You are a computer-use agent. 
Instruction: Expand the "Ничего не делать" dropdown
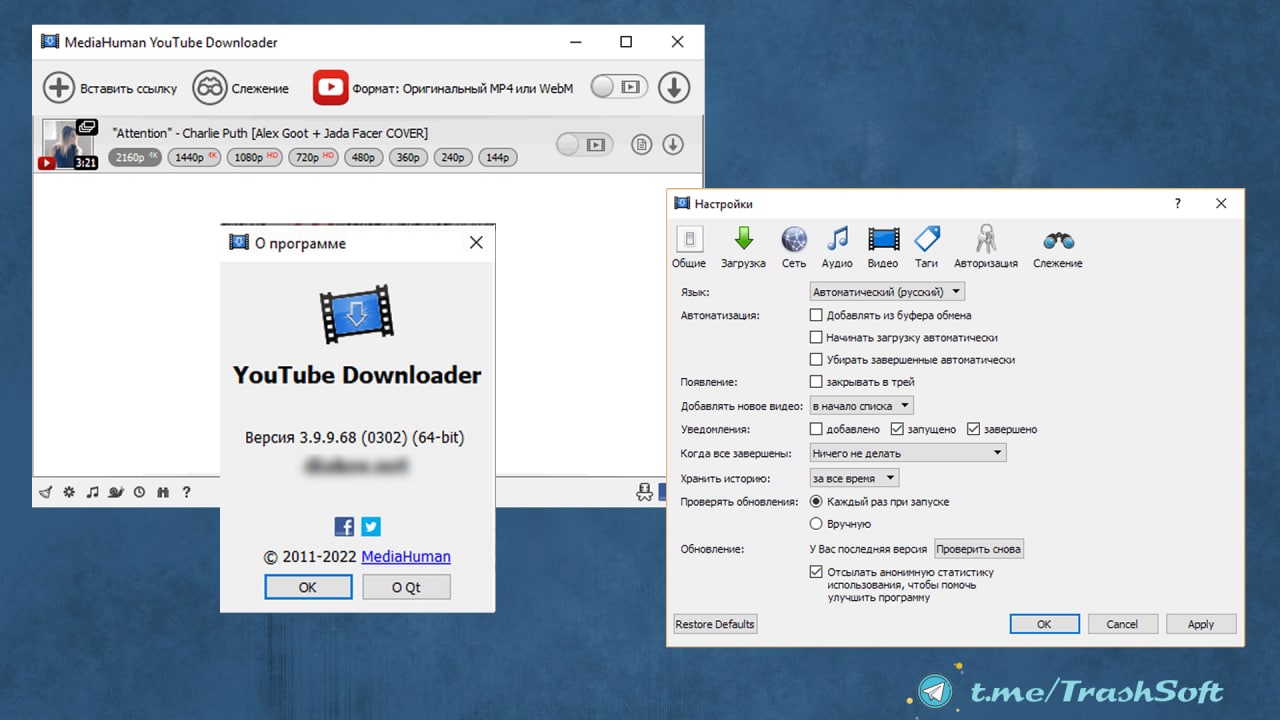pyautogui.click(x=907, y=453)
